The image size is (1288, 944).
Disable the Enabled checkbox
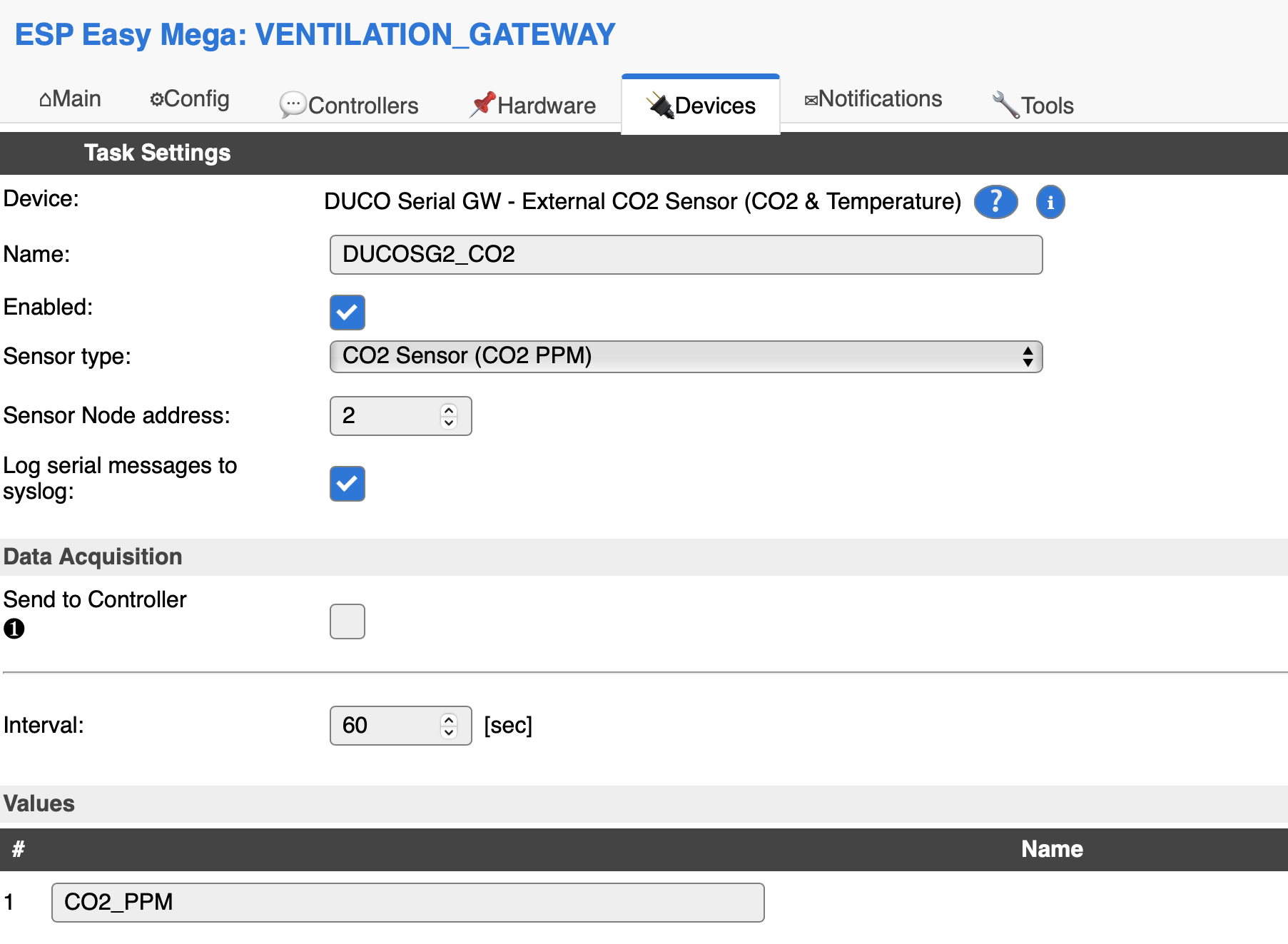click(x=347, y=313)
